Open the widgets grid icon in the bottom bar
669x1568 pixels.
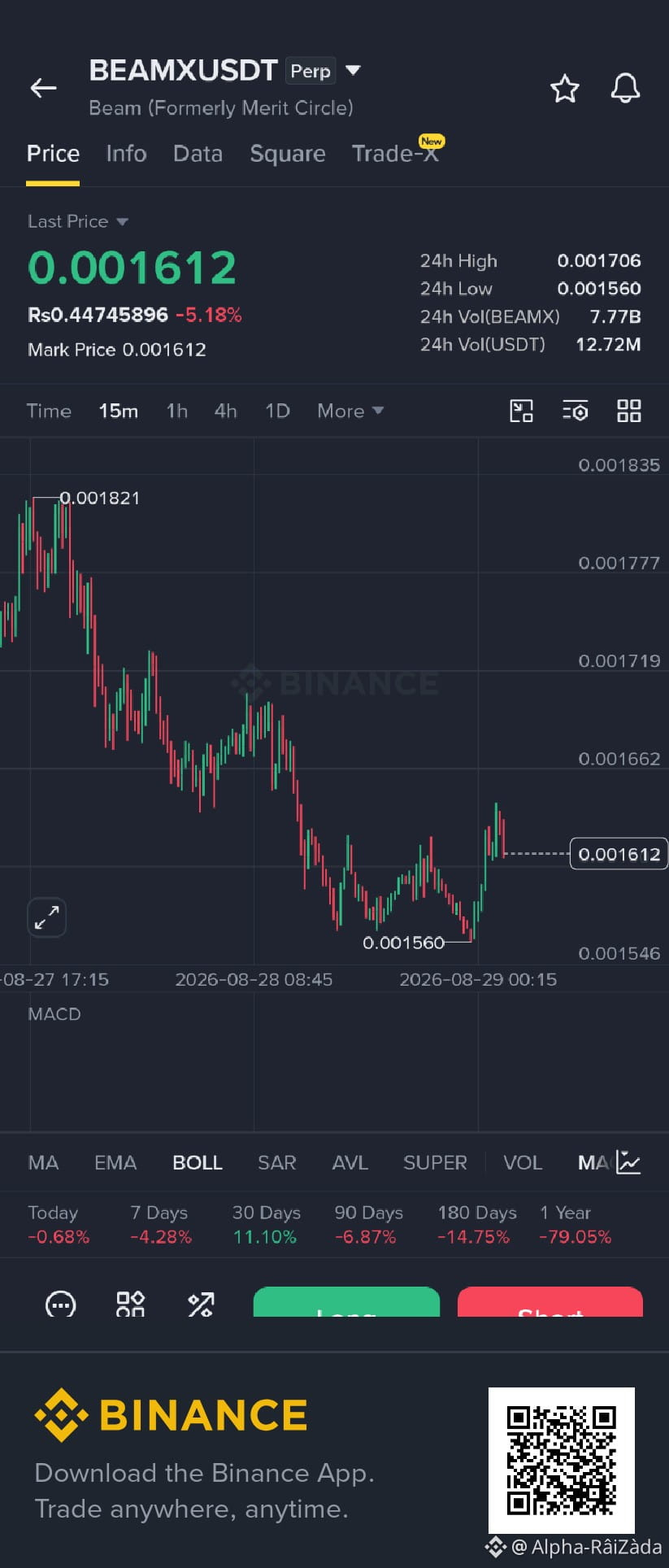coord(130,1304)
